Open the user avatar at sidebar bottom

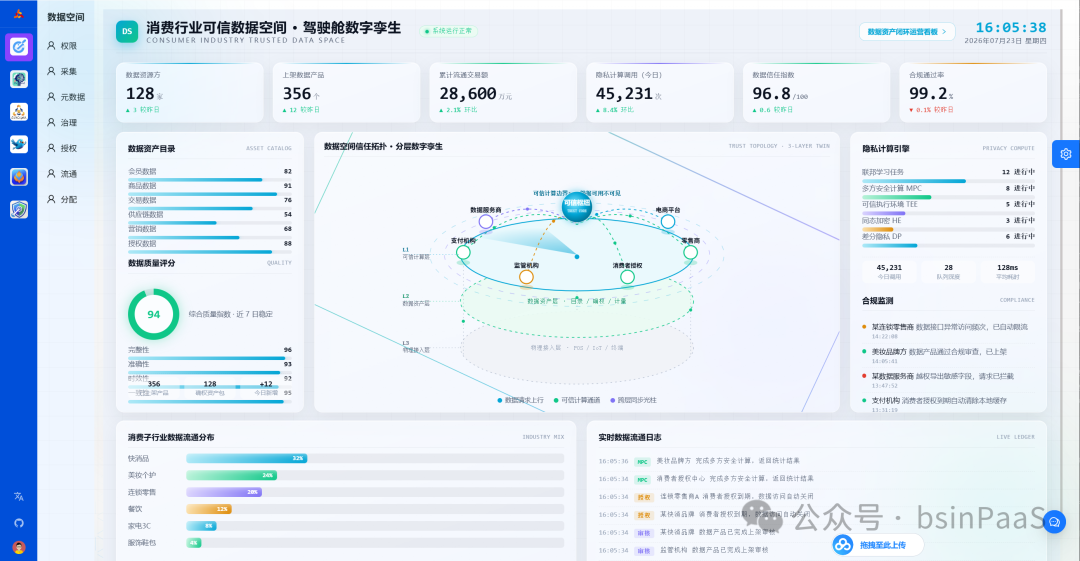(x=19, y=547)
